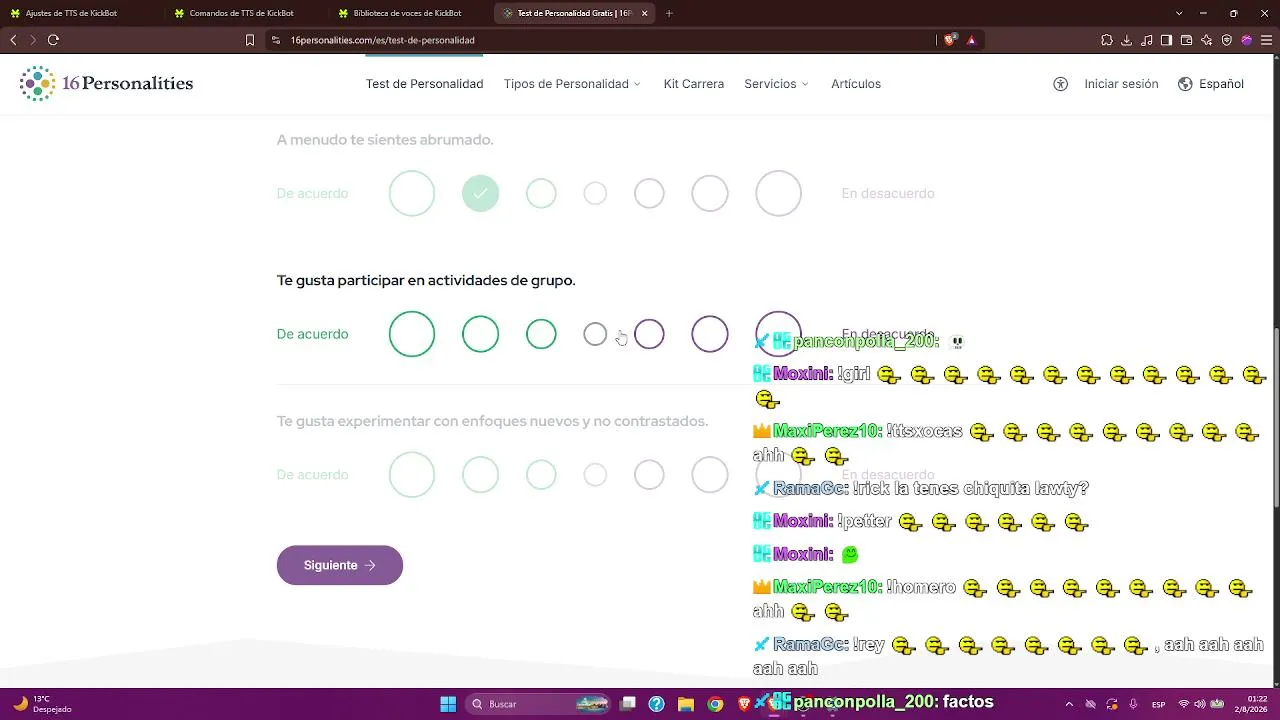Open the accessibility options icon

click(1061, 84)
